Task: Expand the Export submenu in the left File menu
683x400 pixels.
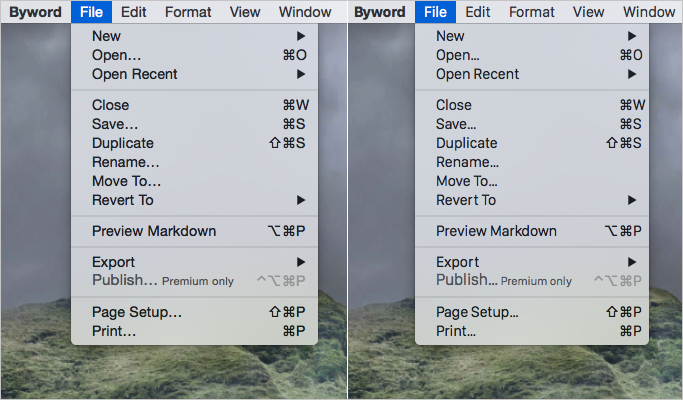Action: 194,262
